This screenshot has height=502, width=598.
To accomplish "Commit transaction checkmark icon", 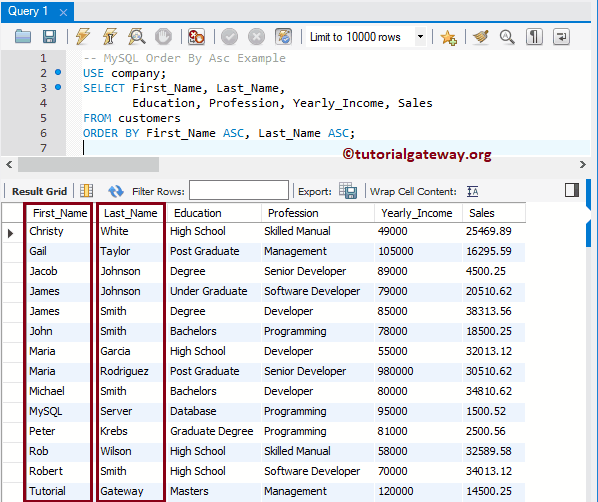I will point(230,37).
